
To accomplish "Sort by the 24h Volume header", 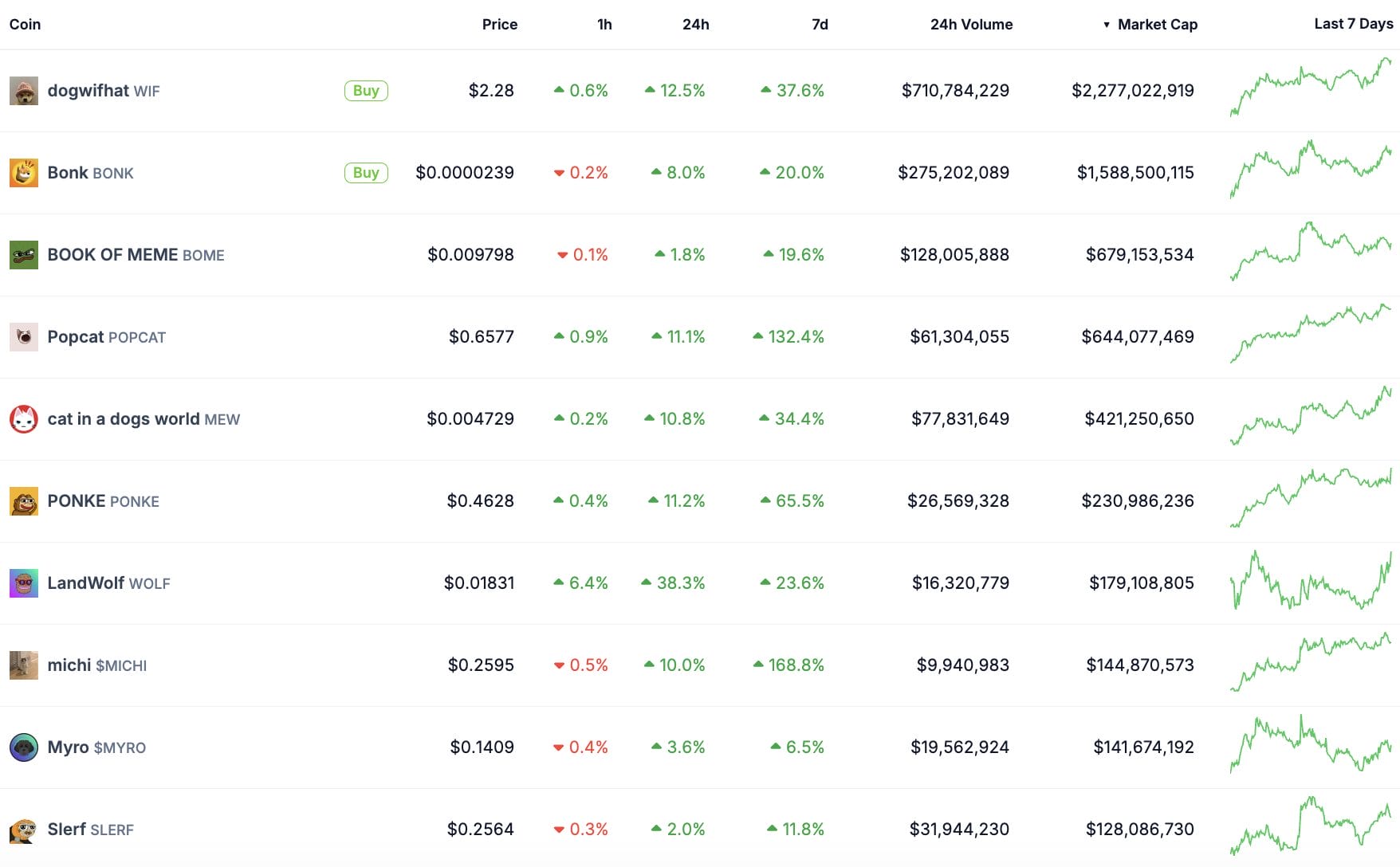I will pyautogui.click(x=971, y=25).
